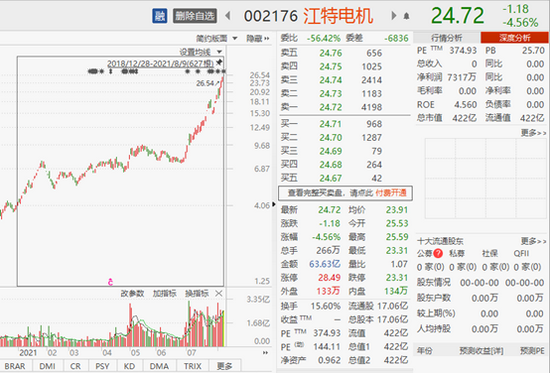This screenshot has width=550, height=373.
Task: Click the 社保 shareholder category label
Action: [490, 253]
